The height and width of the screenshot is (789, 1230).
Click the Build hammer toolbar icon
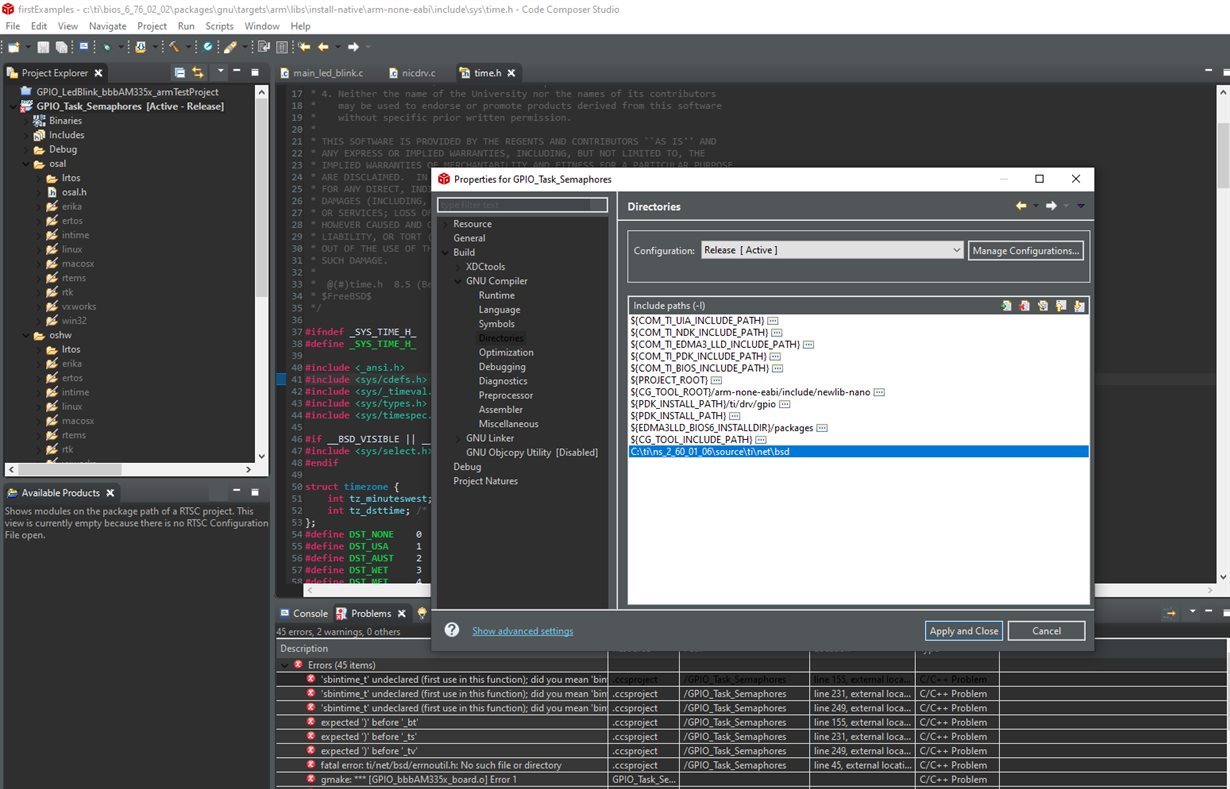click(x=174, y=47)
